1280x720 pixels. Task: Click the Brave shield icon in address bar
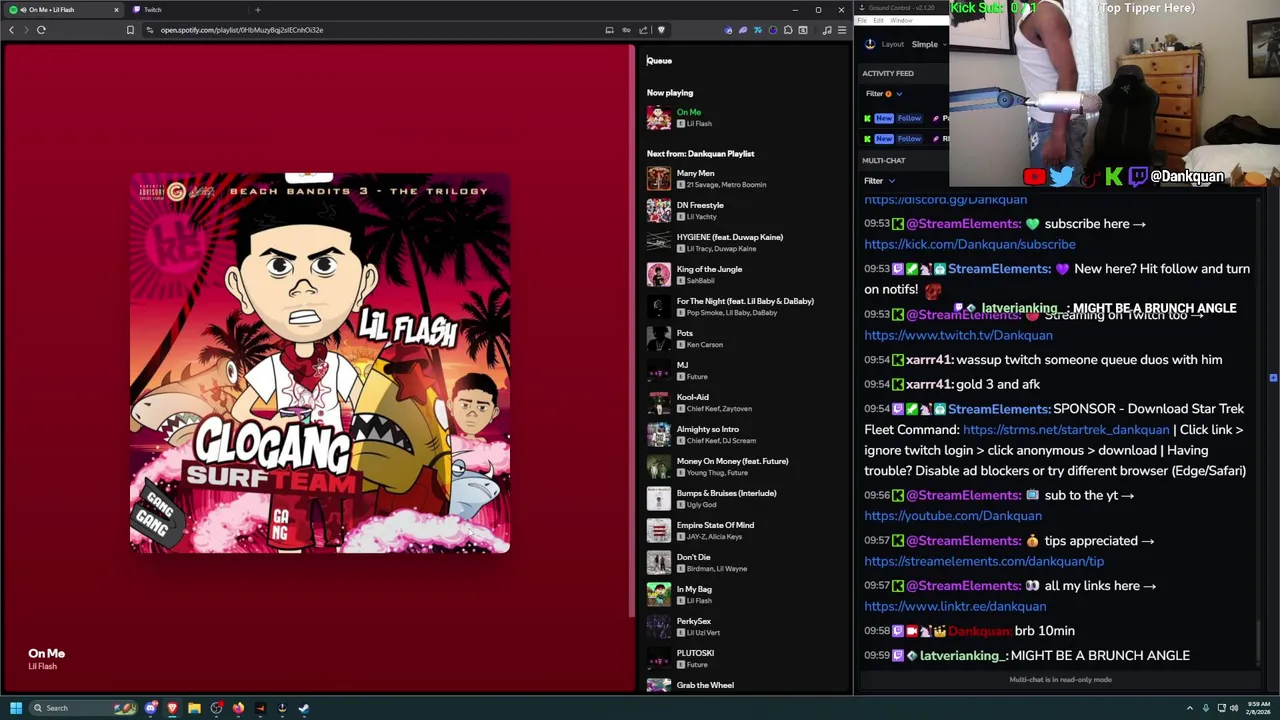tap(661, 30)
